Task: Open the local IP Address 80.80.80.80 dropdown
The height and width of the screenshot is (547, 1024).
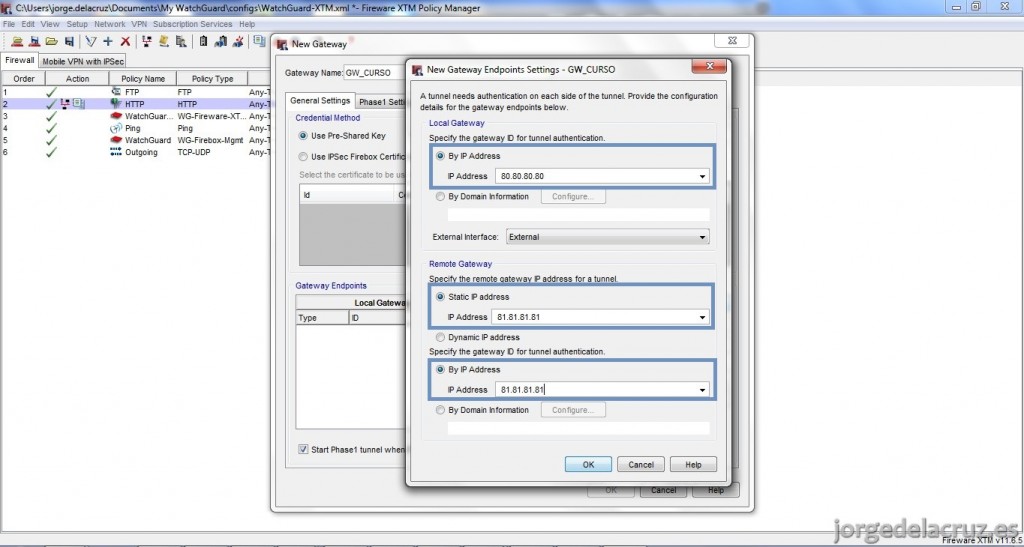Action: (x=703, y=176)
